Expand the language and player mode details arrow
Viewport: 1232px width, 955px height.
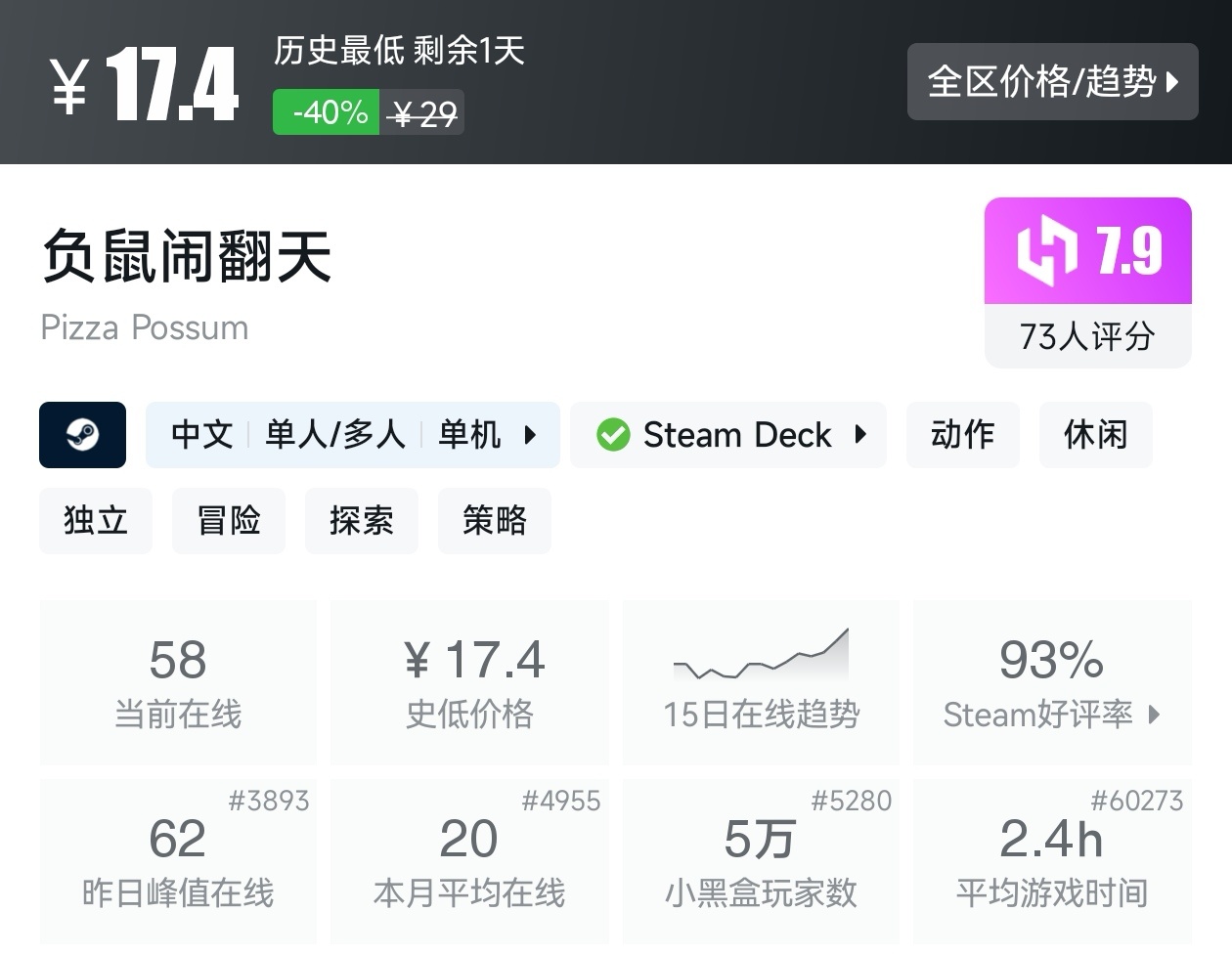pyautogui.click(x=530, y=435)
